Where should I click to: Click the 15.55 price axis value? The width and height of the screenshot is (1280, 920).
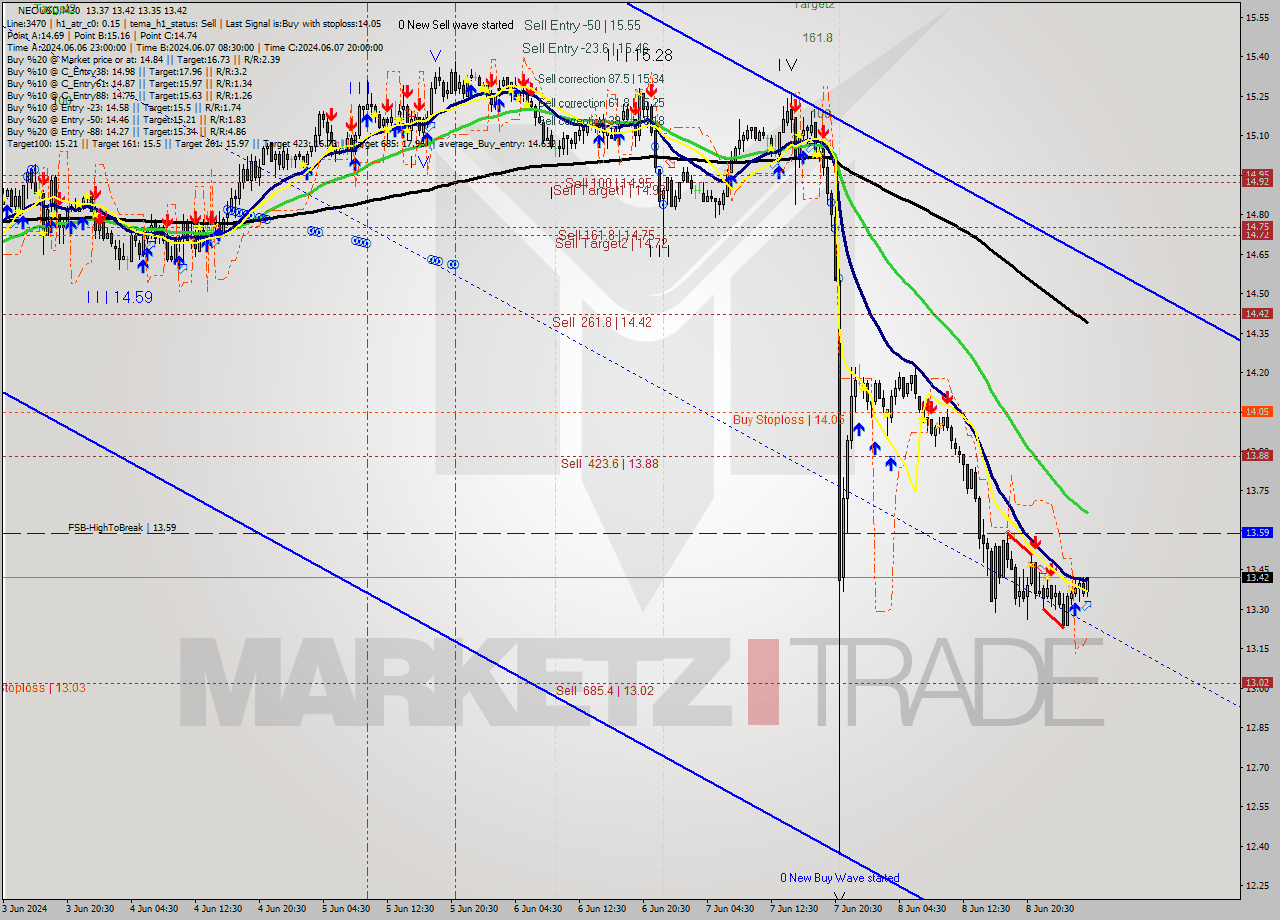point(1257,17)
